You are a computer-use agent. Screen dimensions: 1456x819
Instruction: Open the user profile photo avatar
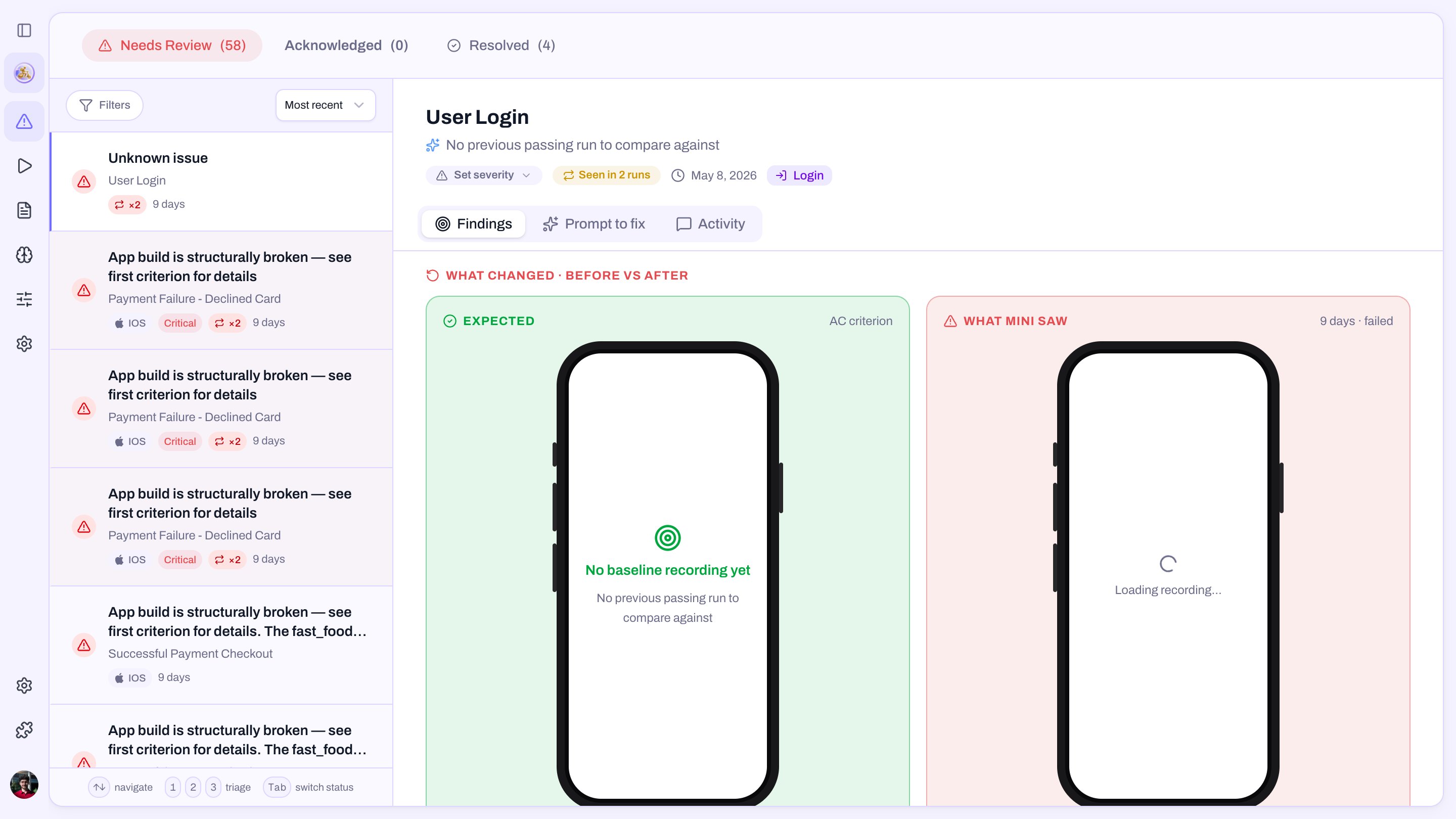point(24,785)
